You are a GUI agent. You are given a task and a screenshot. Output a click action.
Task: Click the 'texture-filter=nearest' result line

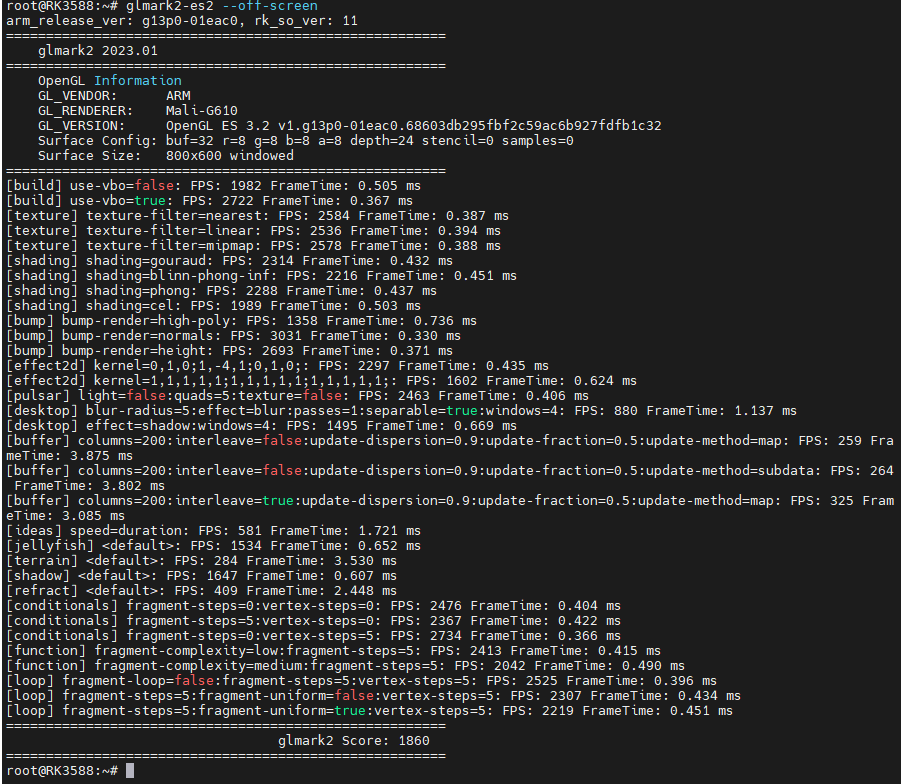click(x=257, y=216)
